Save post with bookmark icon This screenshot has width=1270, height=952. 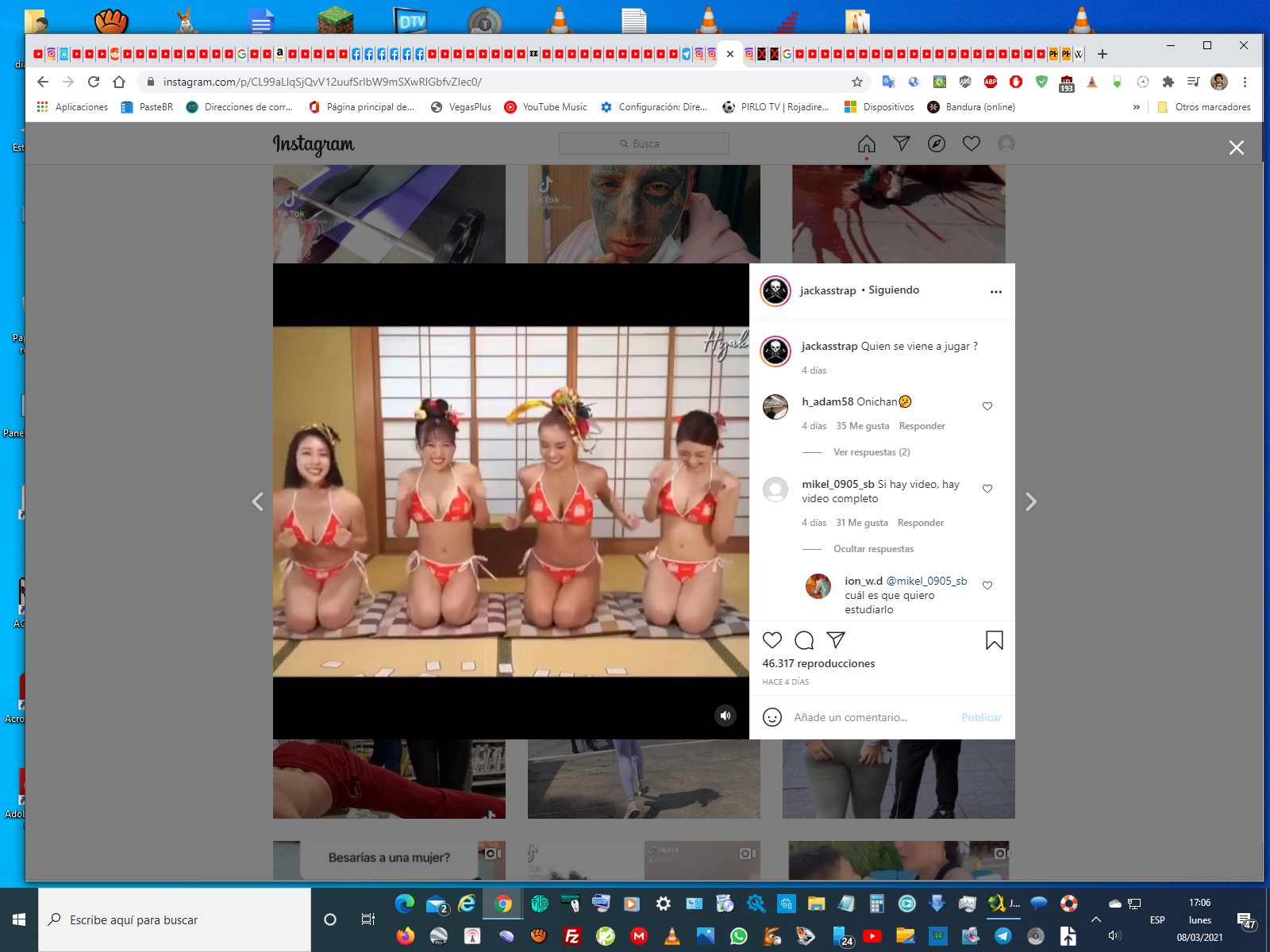tap(994, 640)
